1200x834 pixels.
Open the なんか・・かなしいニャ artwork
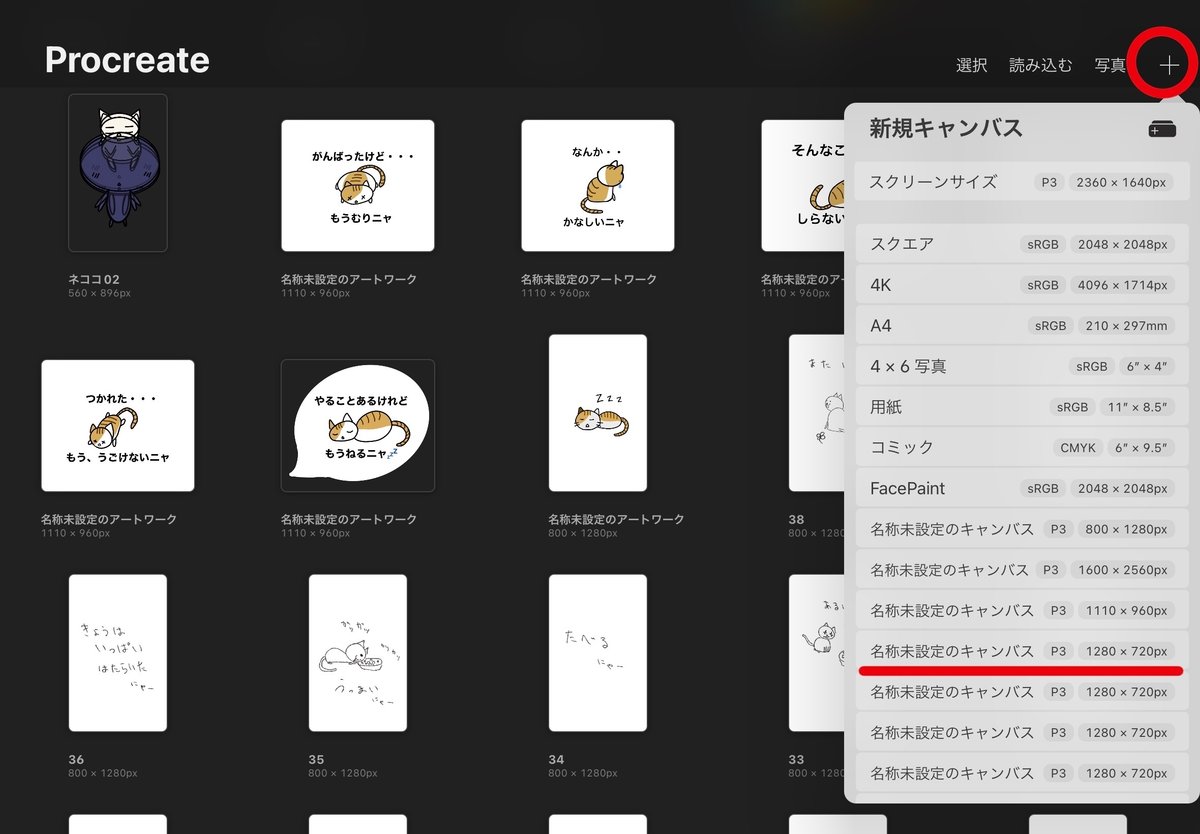598,185
